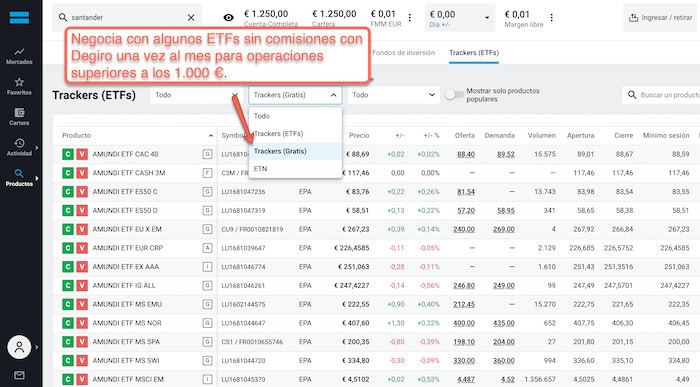Open the user profile avatar
Screen dimensions: 700x387
(19, 347)
